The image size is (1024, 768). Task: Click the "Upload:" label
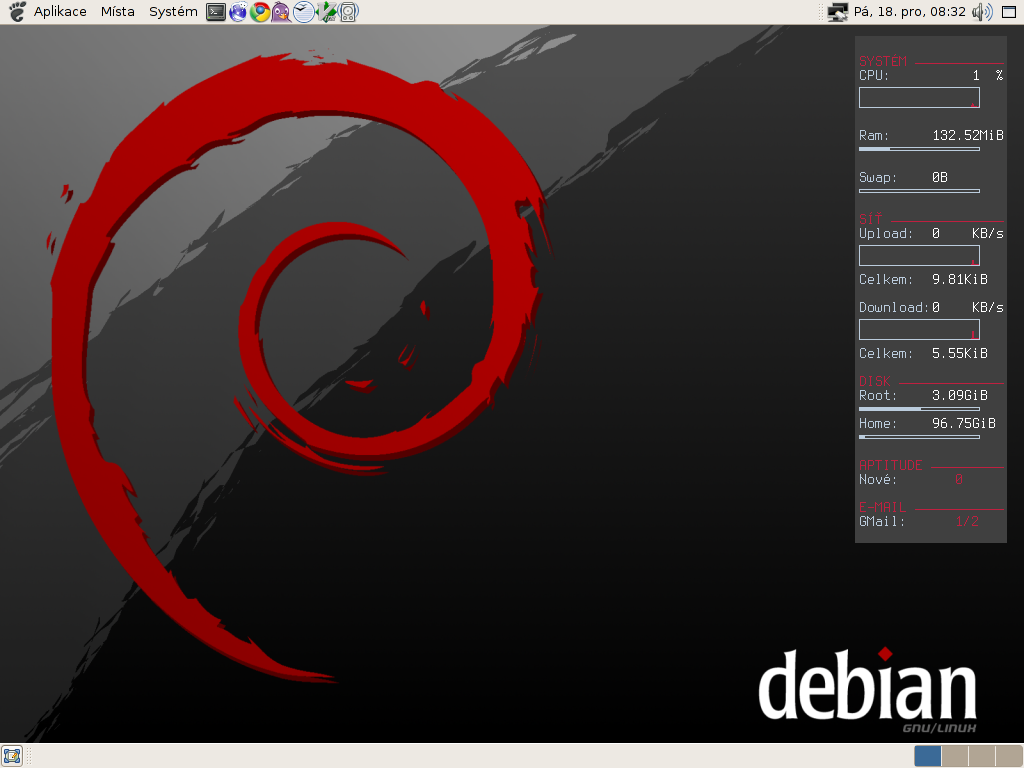(886, 233)
